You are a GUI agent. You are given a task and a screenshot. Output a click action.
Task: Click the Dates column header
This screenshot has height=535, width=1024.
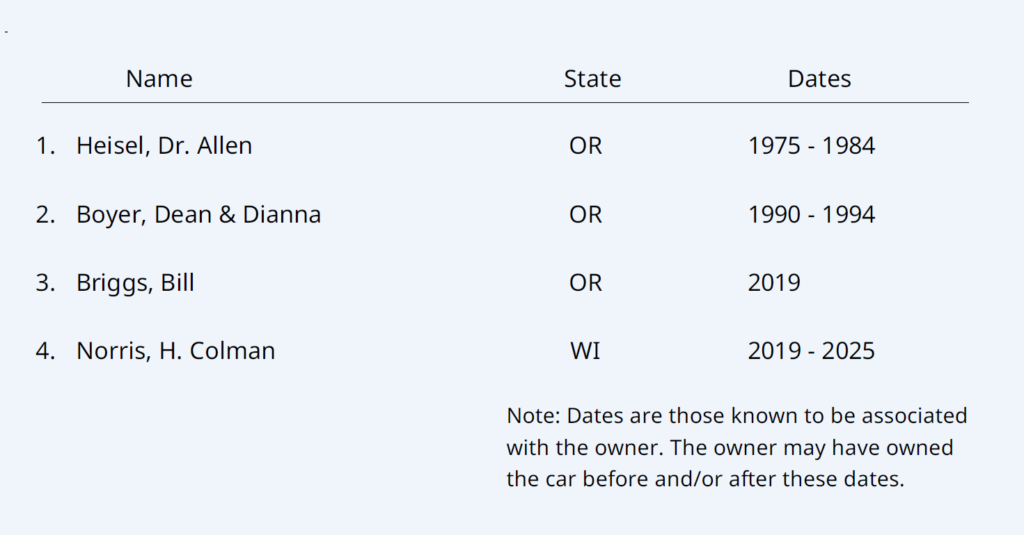(819, 79)
